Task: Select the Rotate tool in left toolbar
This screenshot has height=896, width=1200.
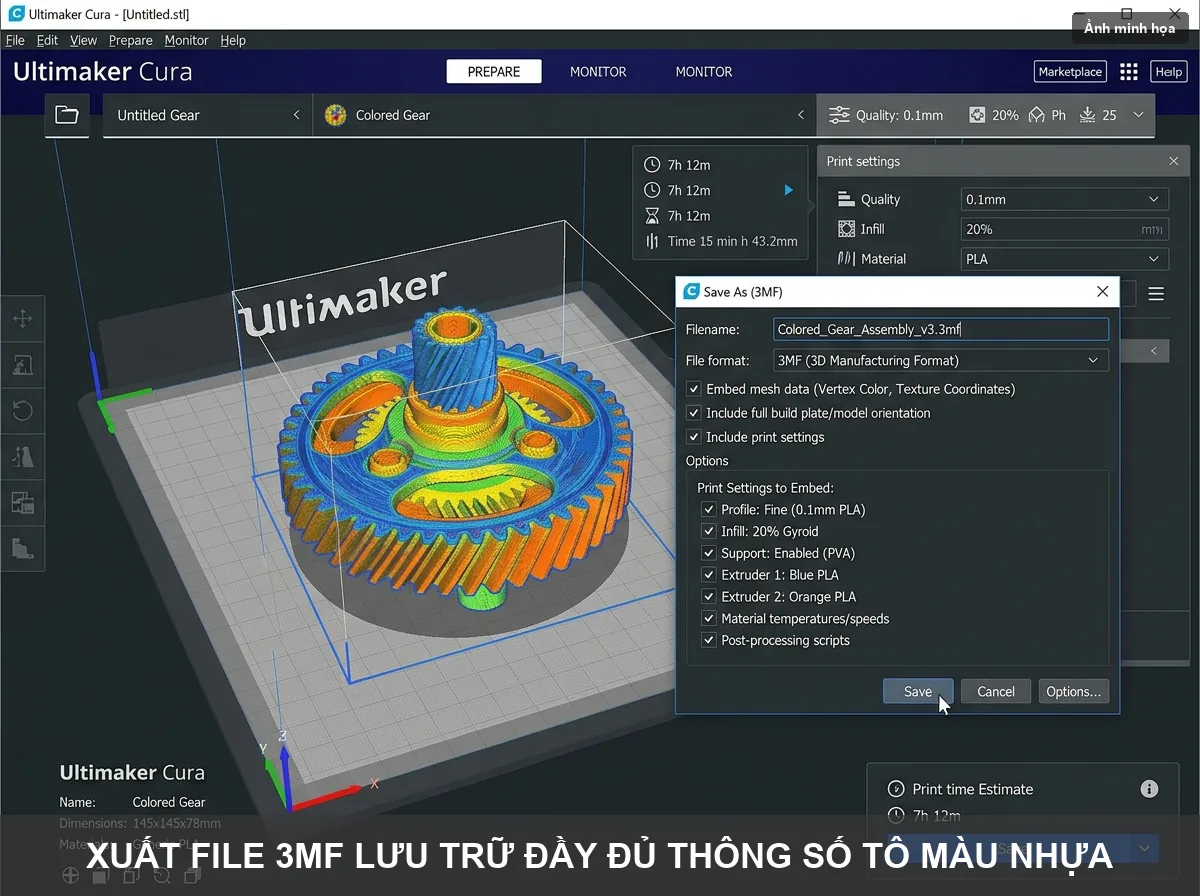Action: pos(22,411)
